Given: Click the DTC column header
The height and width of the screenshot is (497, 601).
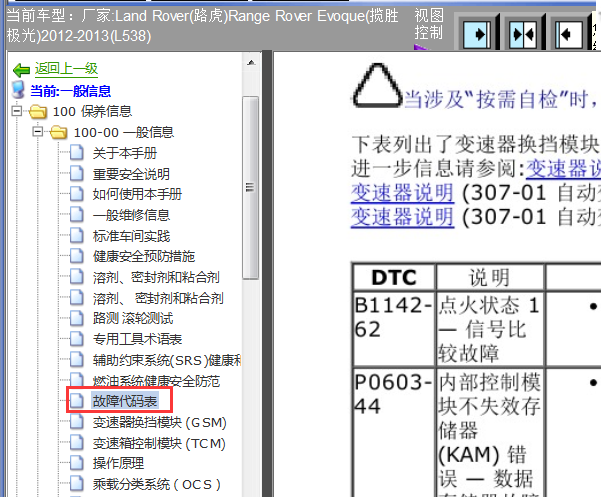Looking at the screenshot, I should pyautogui.click(x=394, y=277).
